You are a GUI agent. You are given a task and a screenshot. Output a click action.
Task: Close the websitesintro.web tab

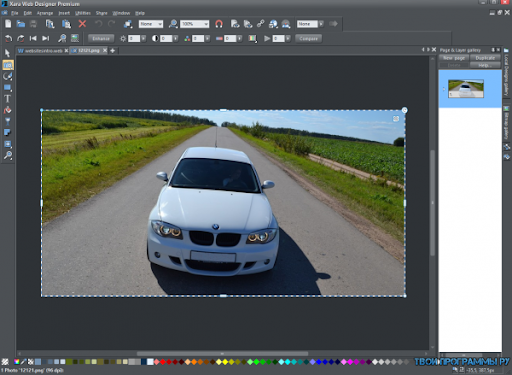(66, 51)
